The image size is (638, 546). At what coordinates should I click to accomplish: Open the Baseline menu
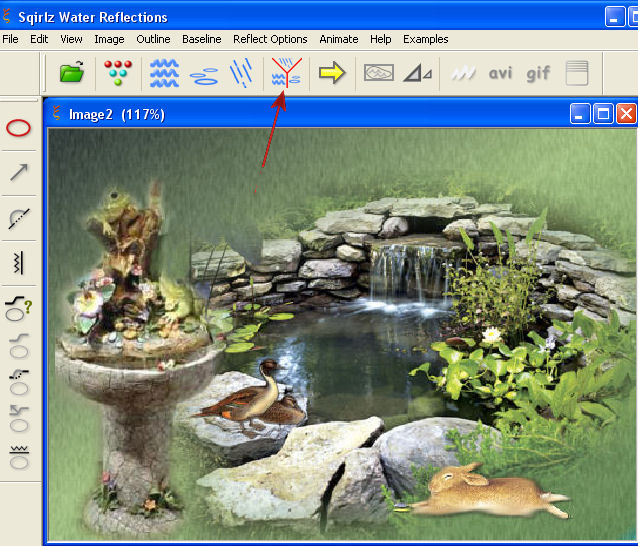pyautogui.click(x=202, y=39)
